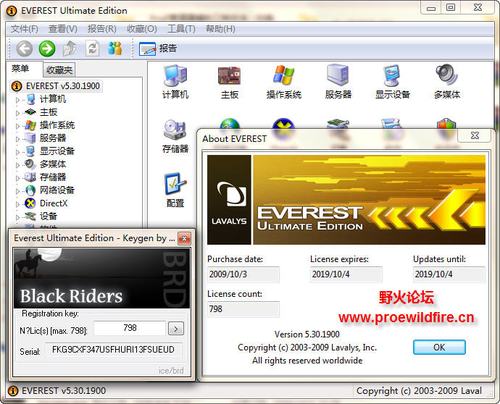The height and width of the screenshot is (404, 500).
Task: Open the 主板 motherboard icon in main pane
Action: pyautogui.click(x=229, y=82)
